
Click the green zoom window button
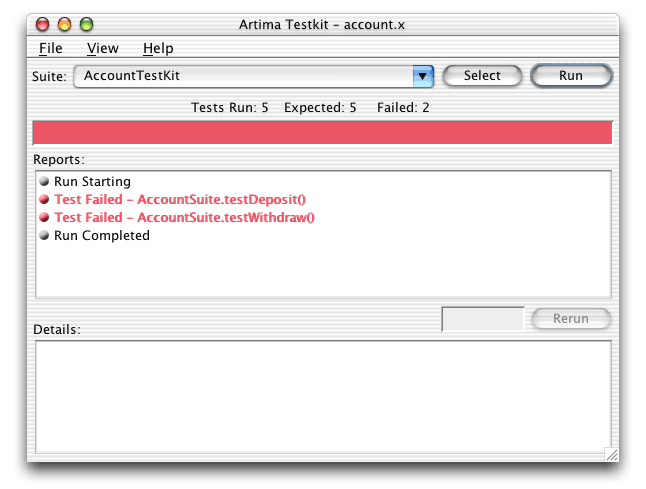coord(87,25)
